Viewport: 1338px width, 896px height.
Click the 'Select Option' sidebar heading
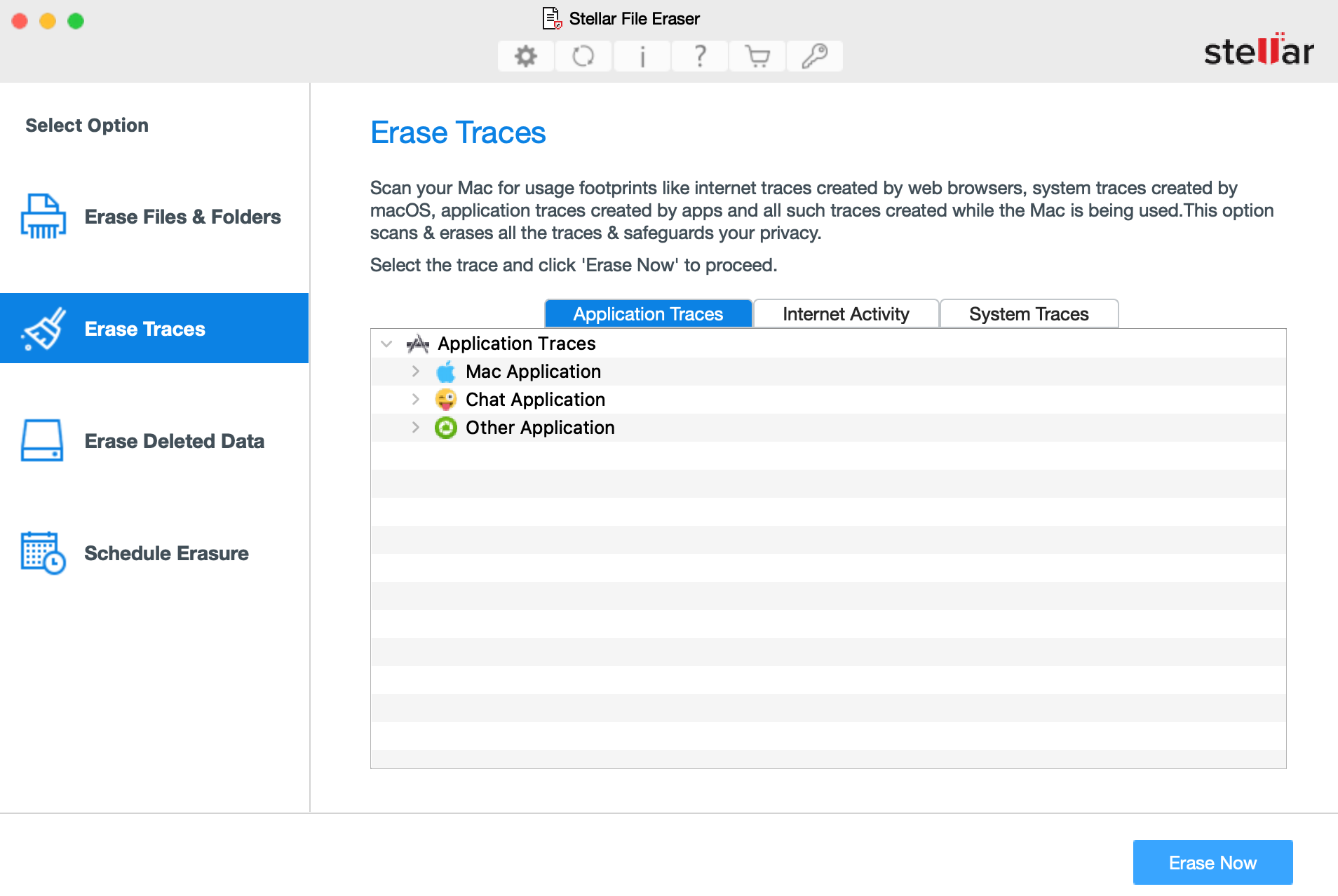coord(87,125)
